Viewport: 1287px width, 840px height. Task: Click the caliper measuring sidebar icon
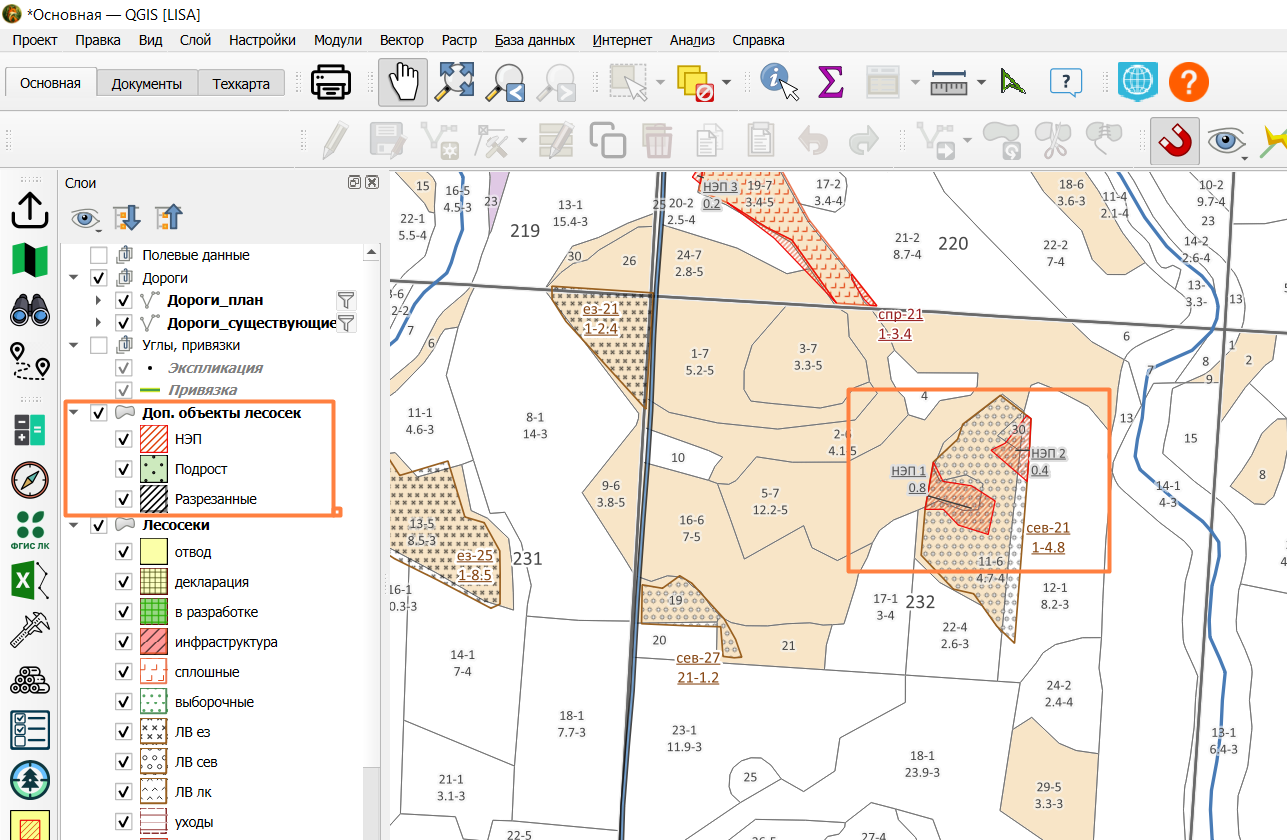tap(30, 629)
